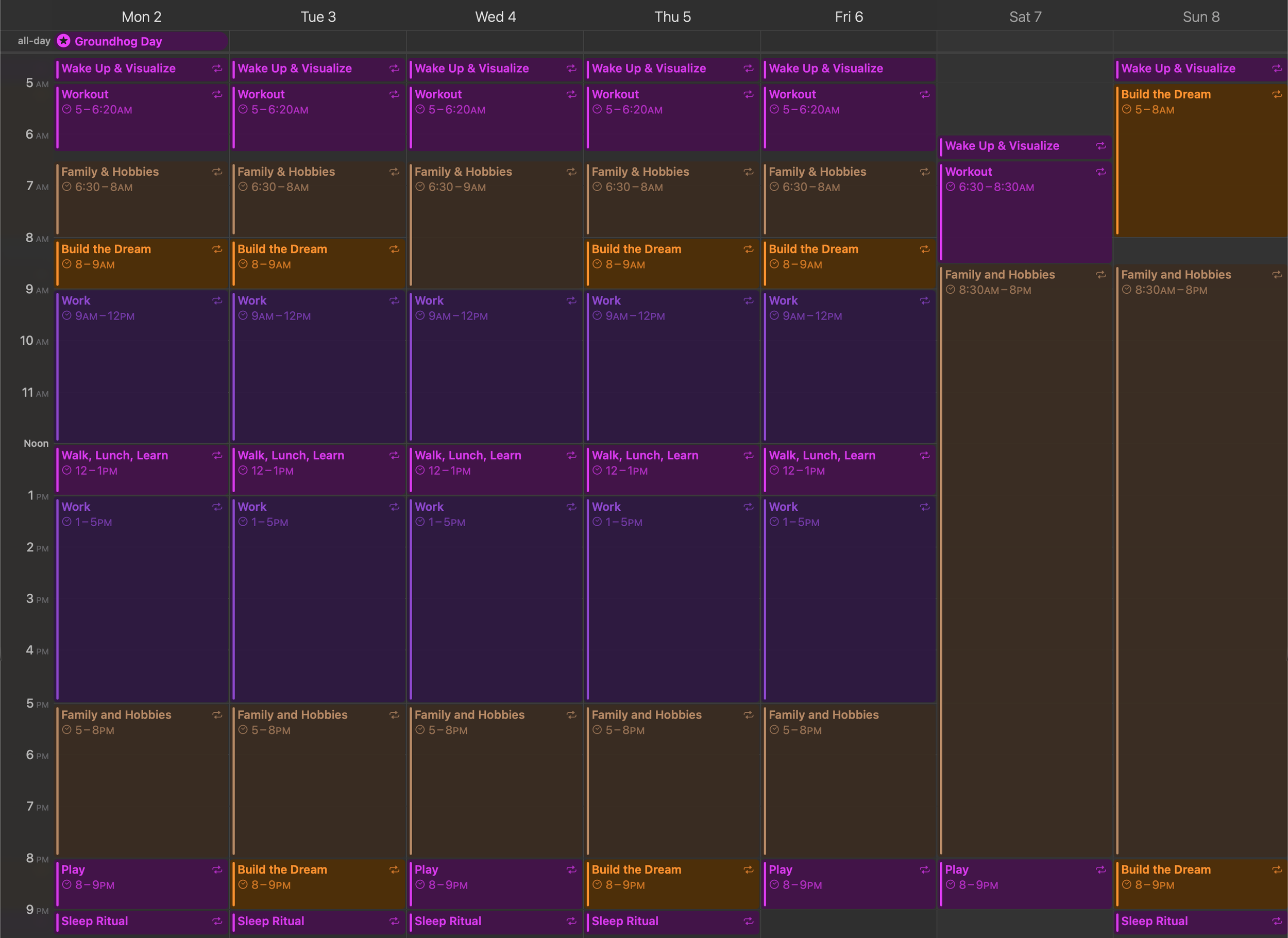Screen dimensions: 1288x938
Task: Click the clock icon in Tuesday's 9AM–12PM Work
Action: click(243, 316)
